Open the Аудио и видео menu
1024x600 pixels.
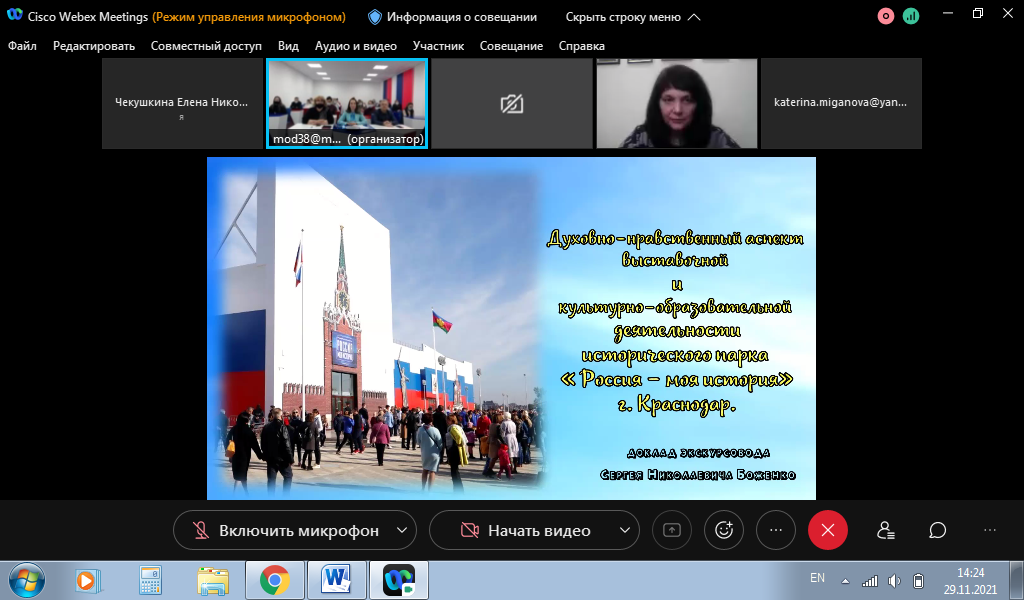pyautogui.click(x=355, y=46)
